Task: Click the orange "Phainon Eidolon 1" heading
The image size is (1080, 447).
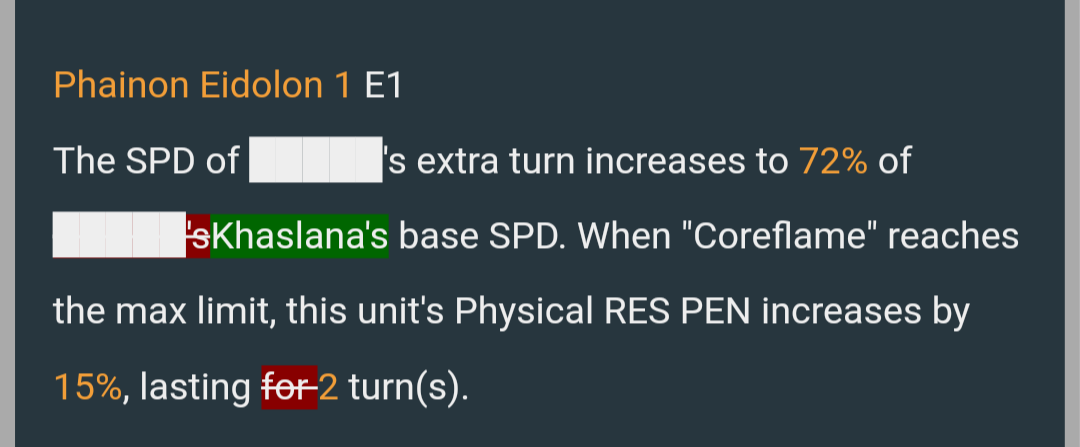Action: coord(202,85)
